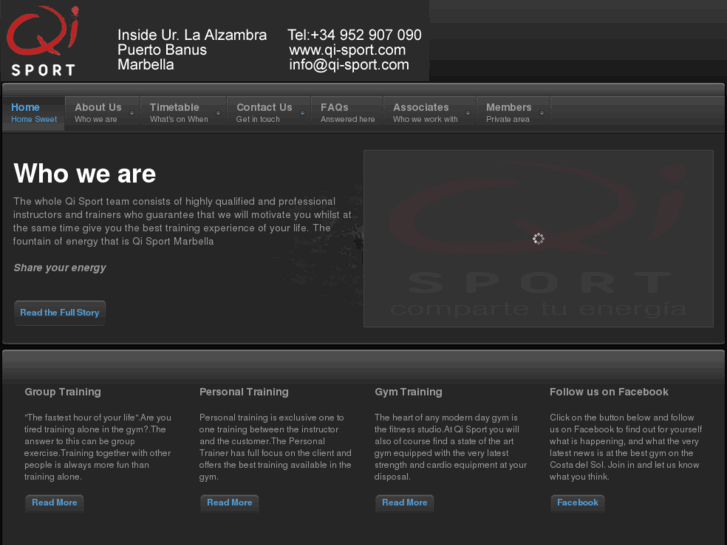
Task: Click Read More under Personal Training
Action: (230, 503)
